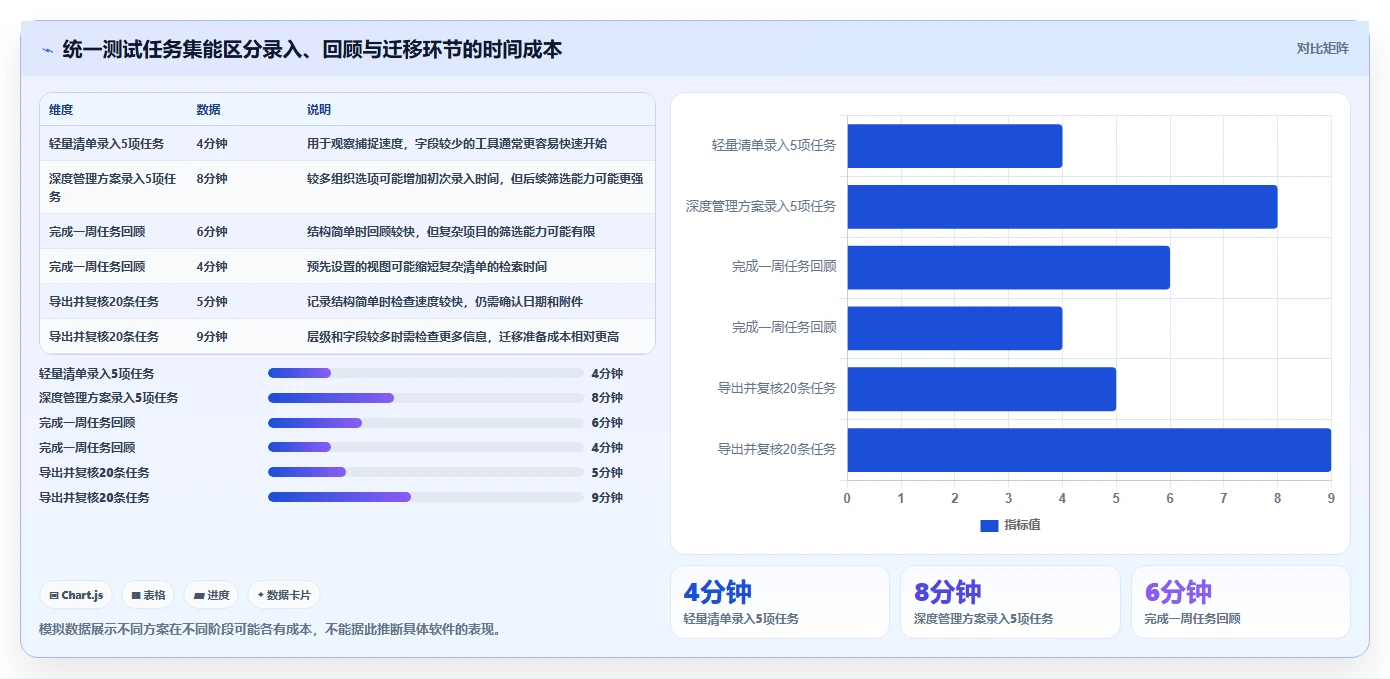Click the table cell 深度管理方案录入5项任务
Viewport: 1390px width, 679px height.
(113, 188)
